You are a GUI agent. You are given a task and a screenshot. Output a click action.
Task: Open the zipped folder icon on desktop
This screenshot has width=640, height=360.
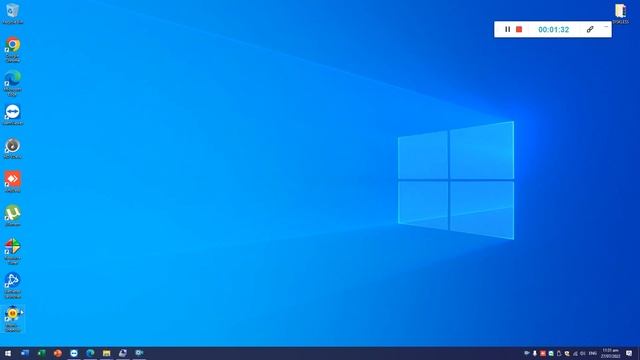click(x=620, y=13)
